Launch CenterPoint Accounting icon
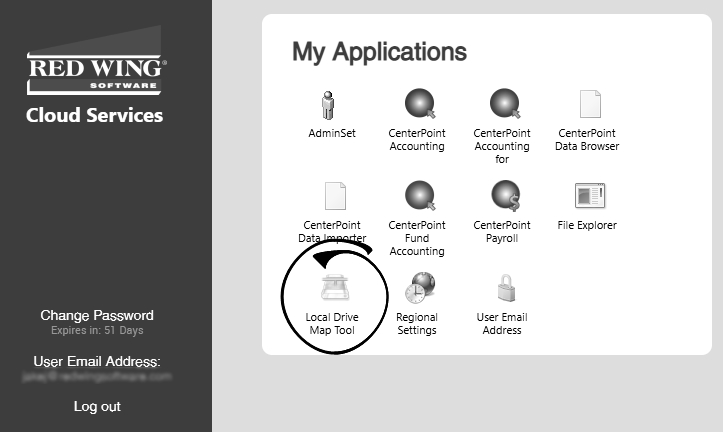The image size is (723, 432). (420, 104)
